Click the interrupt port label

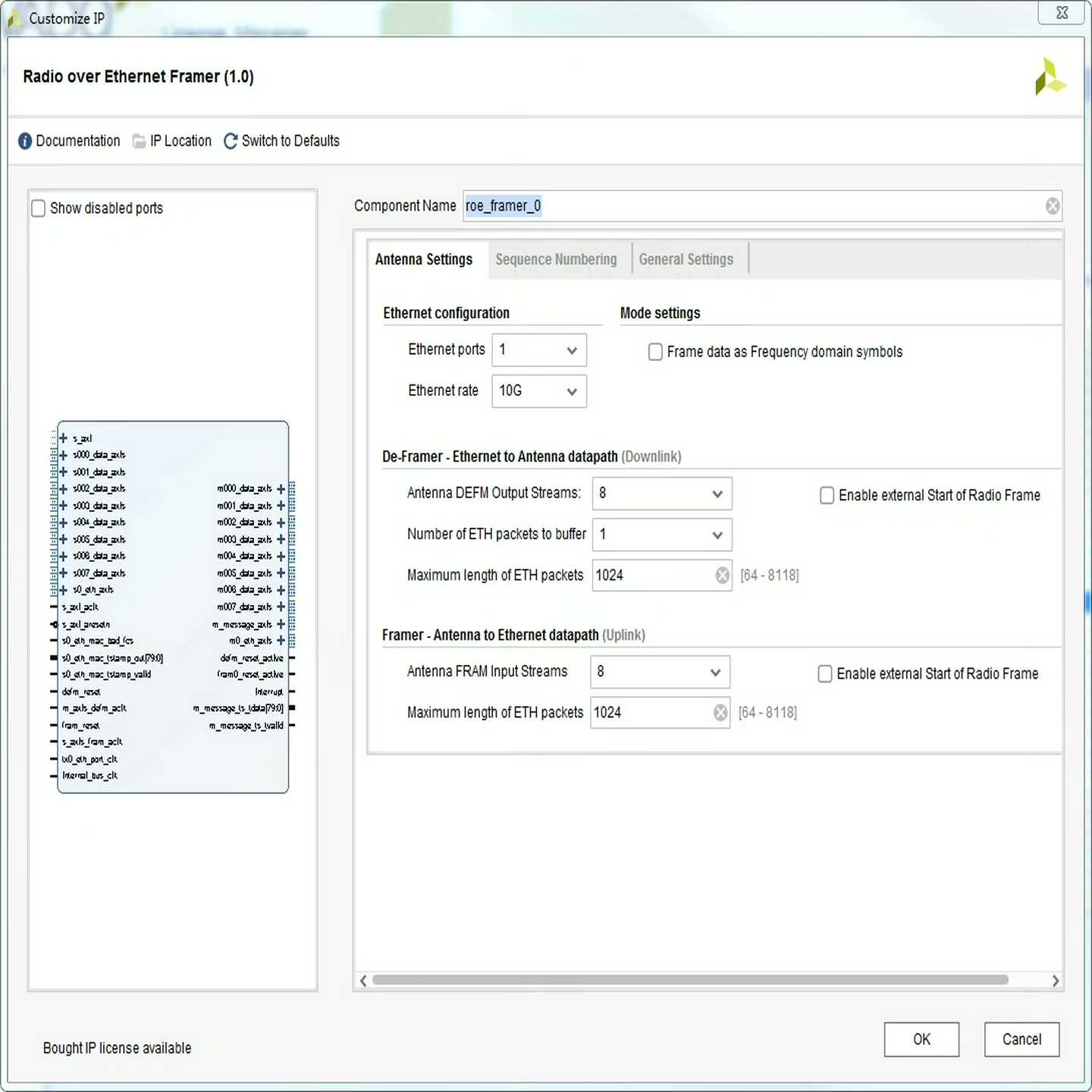[269, 692]
